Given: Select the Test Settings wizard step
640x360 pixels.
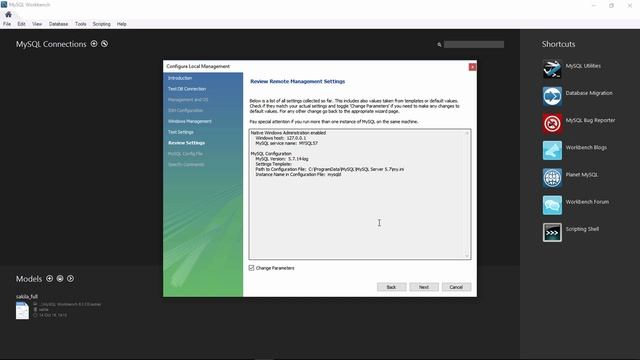Looking at the screenshot, I should [181, 132].
